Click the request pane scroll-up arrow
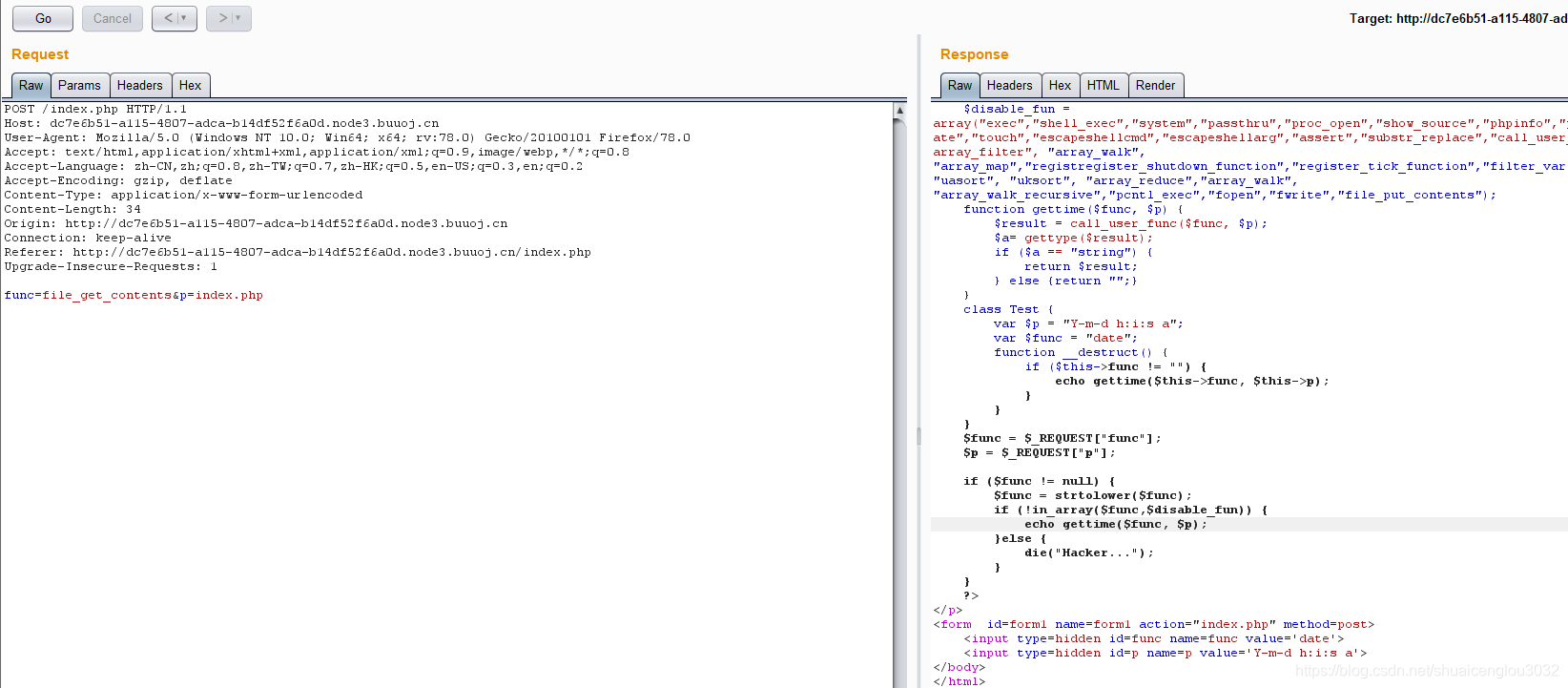 pos(899,111)
